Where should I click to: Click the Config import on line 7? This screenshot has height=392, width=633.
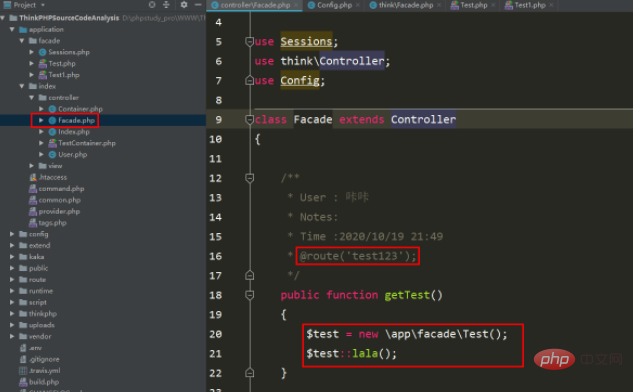coord(300,80)
